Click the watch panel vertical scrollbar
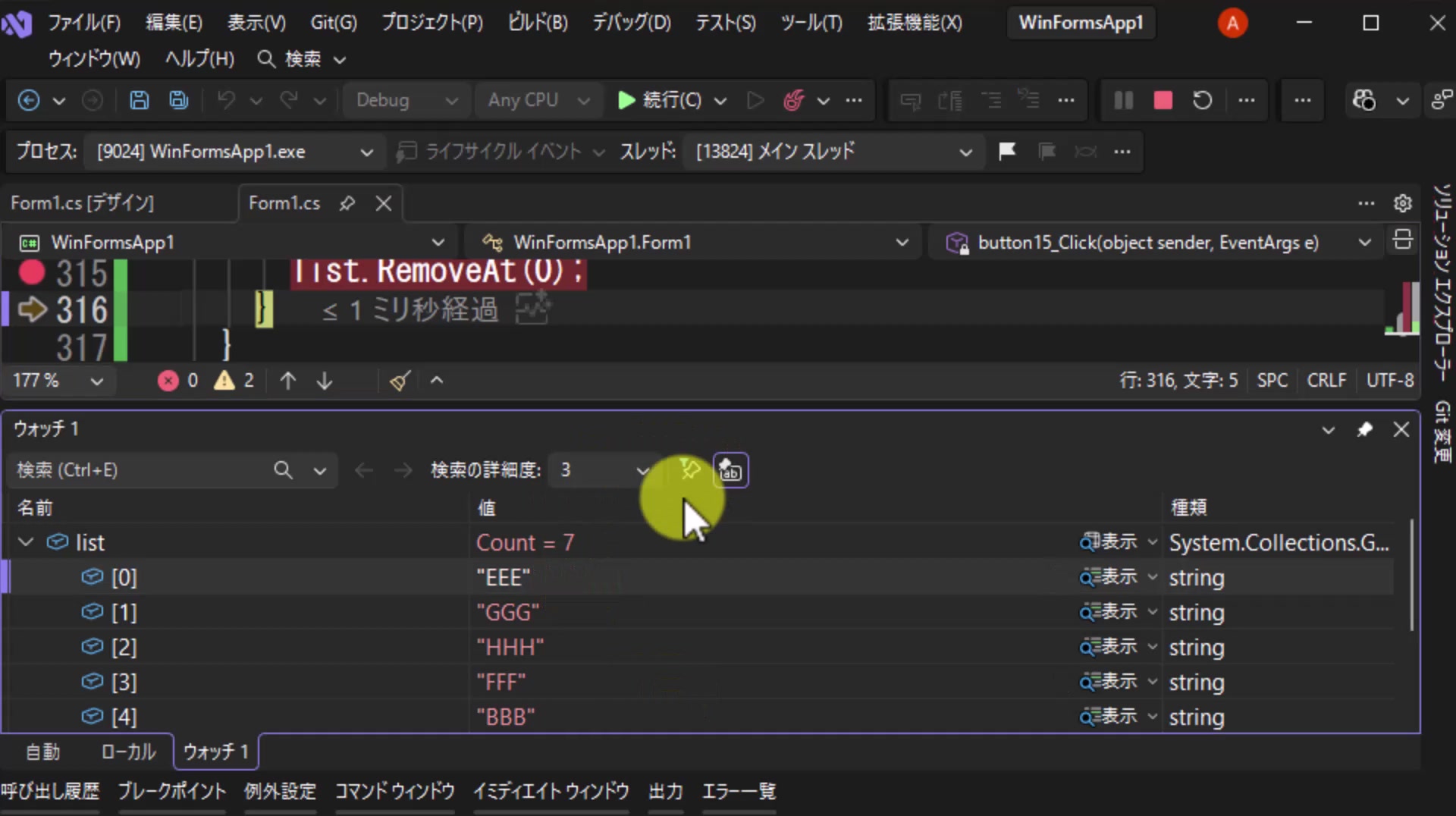The width and height of the screenshot is (1456, 816). [x=1411, y=575]
